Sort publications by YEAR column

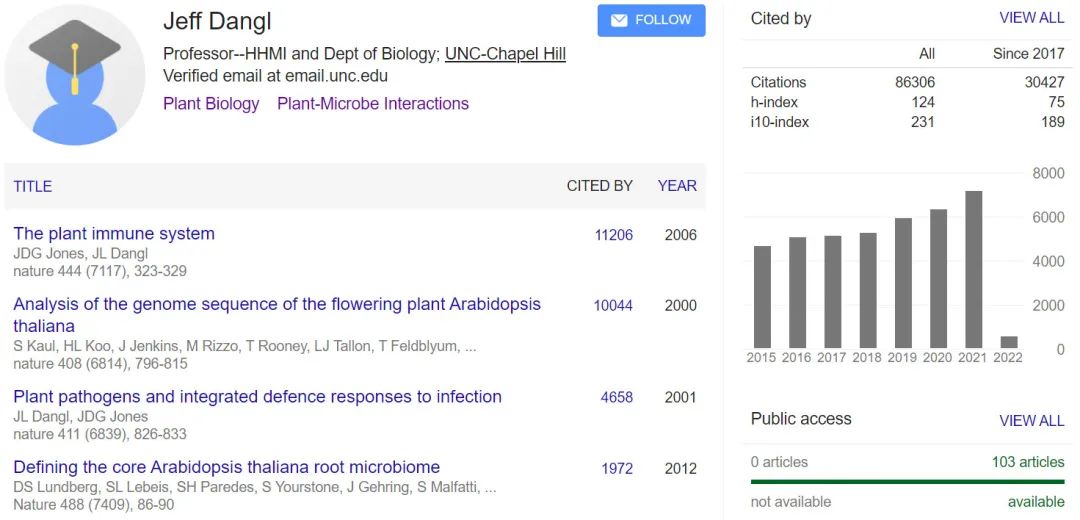[x=677, y=186]
